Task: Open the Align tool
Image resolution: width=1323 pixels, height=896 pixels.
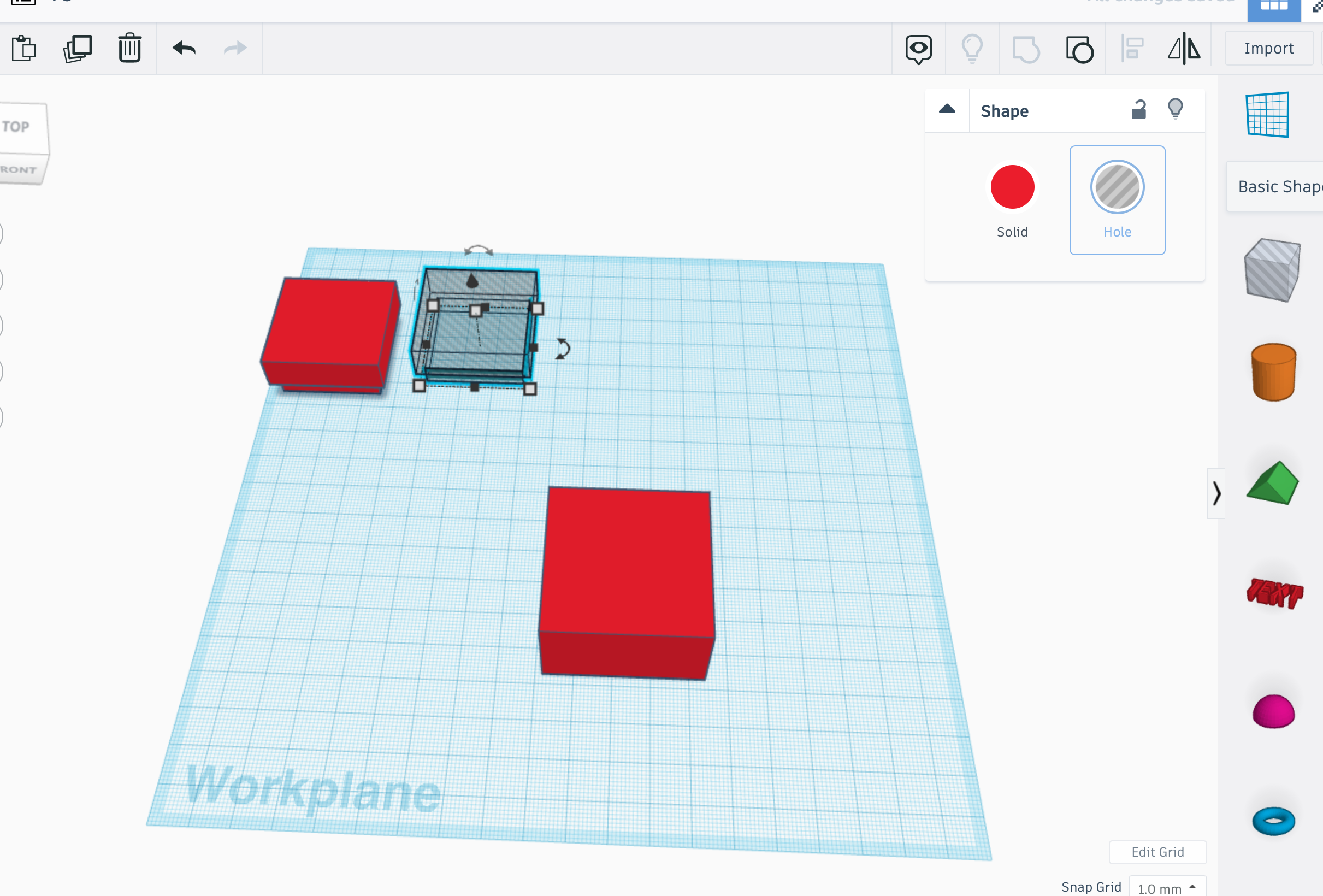Action: (1132, 49)
